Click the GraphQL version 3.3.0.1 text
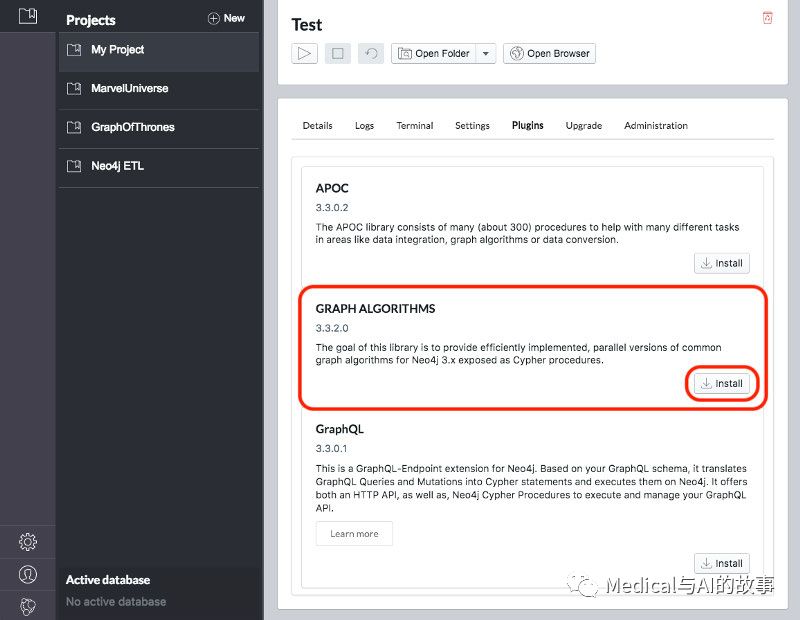This screenshot has width=800, height=620. tap(331, 449)
